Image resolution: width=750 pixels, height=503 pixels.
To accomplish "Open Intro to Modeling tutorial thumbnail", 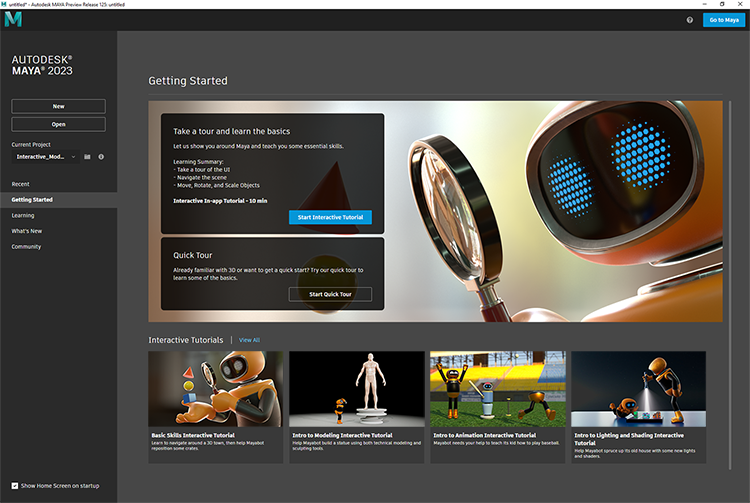I will 356,389.
